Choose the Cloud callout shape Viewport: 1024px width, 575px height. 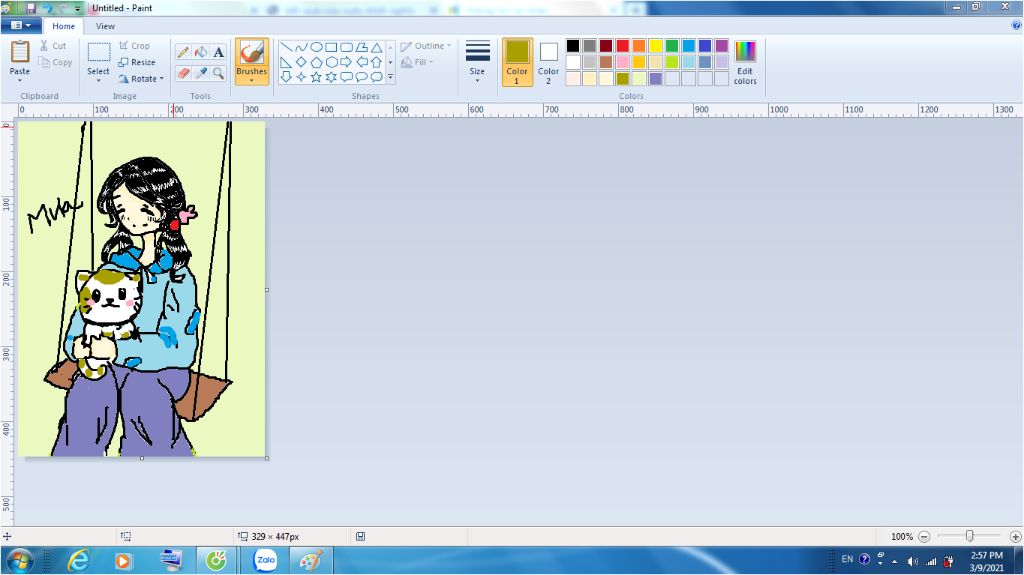point(376,77)
